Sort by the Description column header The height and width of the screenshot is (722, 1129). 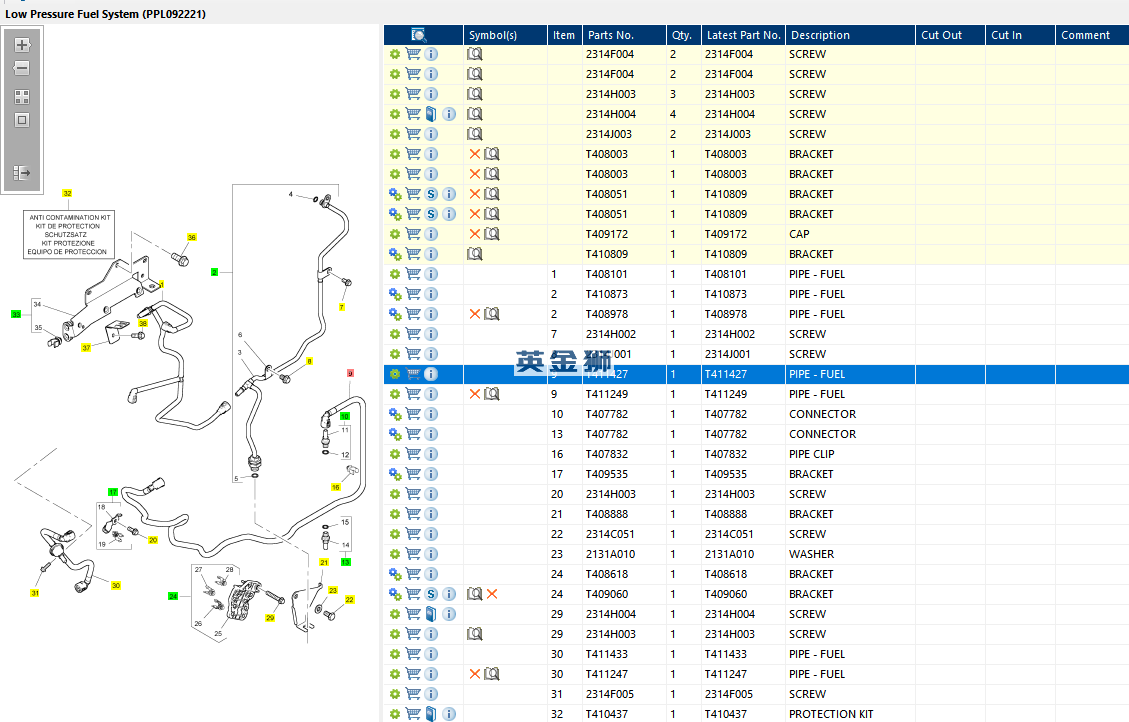[850, 35]
